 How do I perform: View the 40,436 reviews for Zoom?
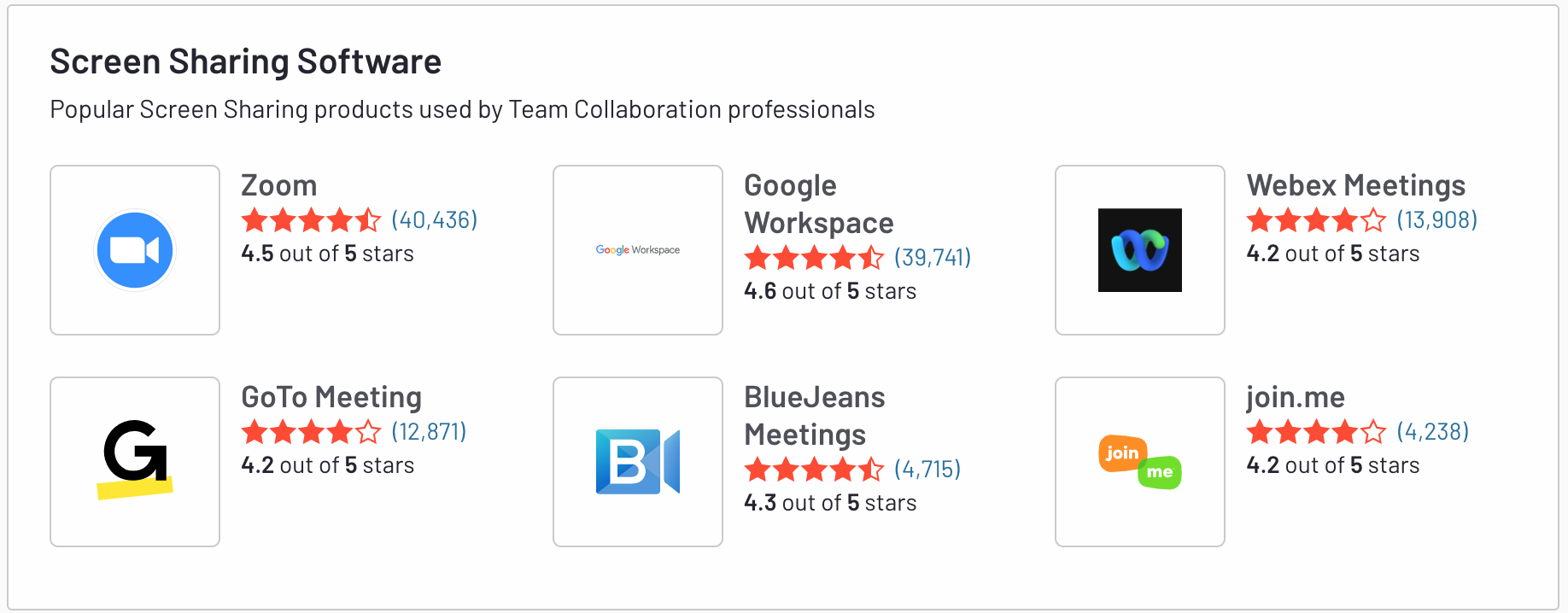tap(434, 219)
